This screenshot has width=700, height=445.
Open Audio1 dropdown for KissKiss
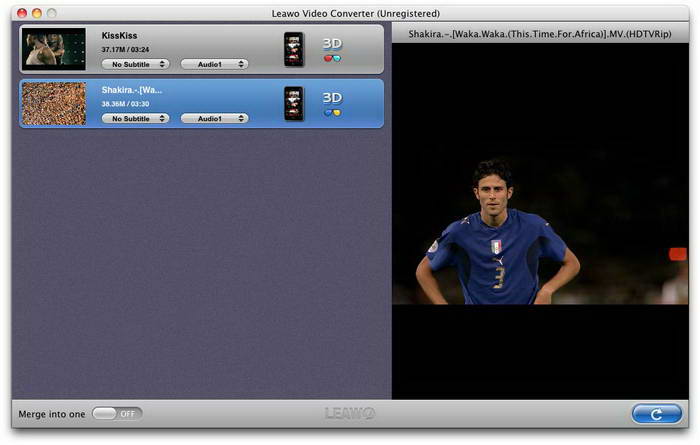[214, 64]
